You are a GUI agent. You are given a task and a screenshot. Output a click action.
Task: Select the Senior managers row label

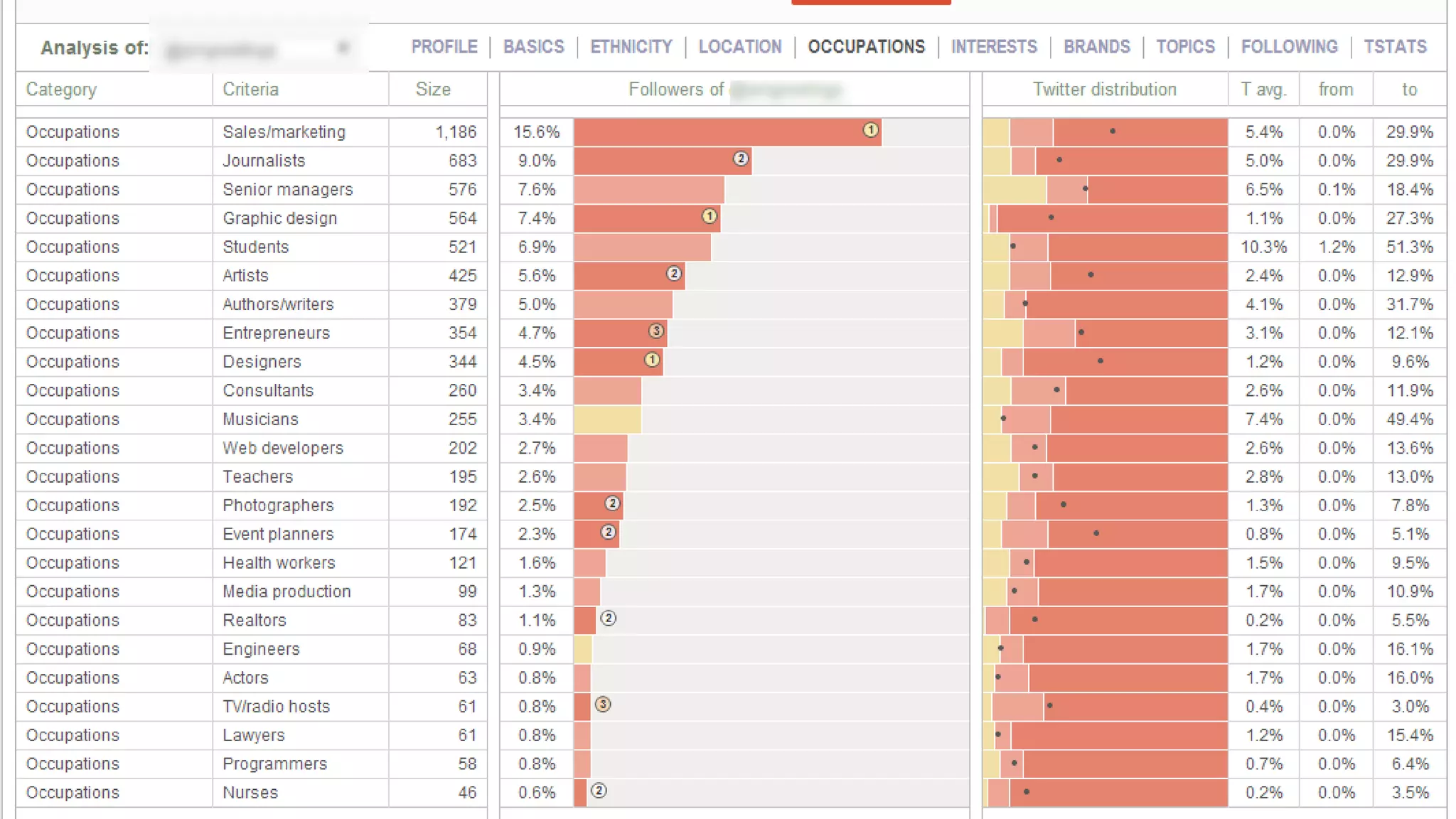(287, 190)
